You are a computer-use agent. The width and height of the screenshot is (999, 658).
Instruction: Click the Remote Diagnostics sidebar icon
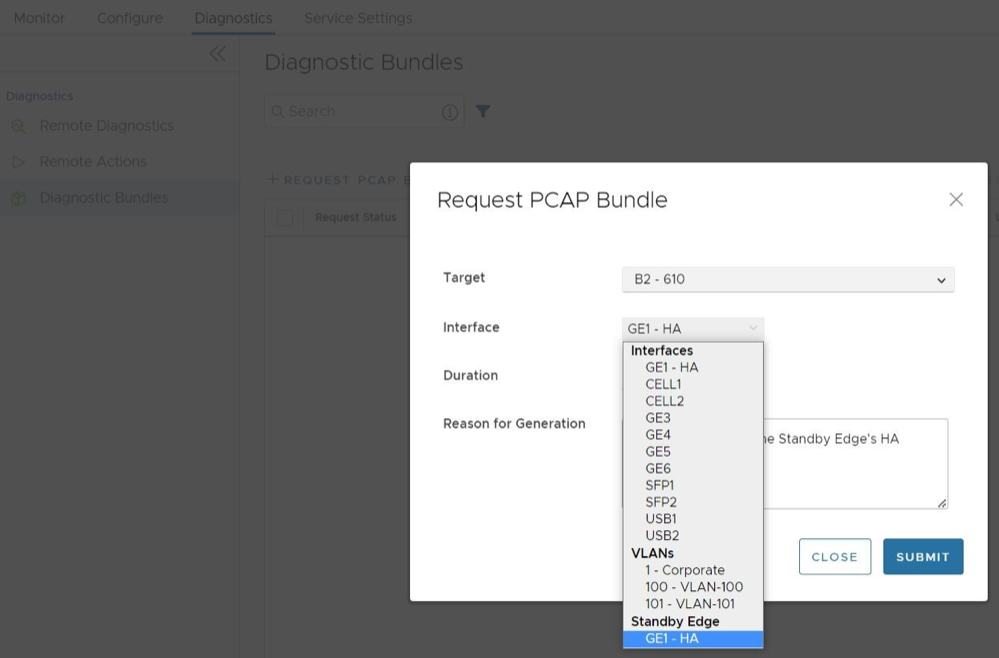[x=19, y=126]
